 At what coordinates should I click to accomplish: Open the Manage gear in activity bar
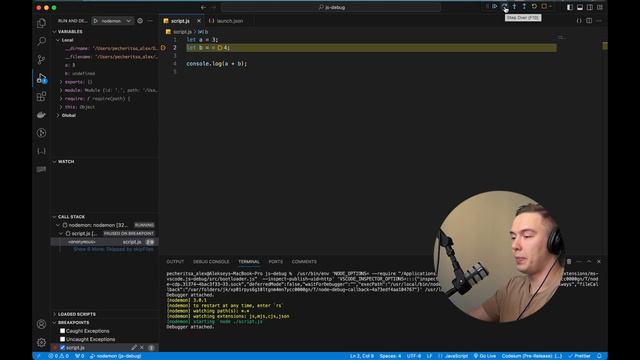(x=41, y=342)
